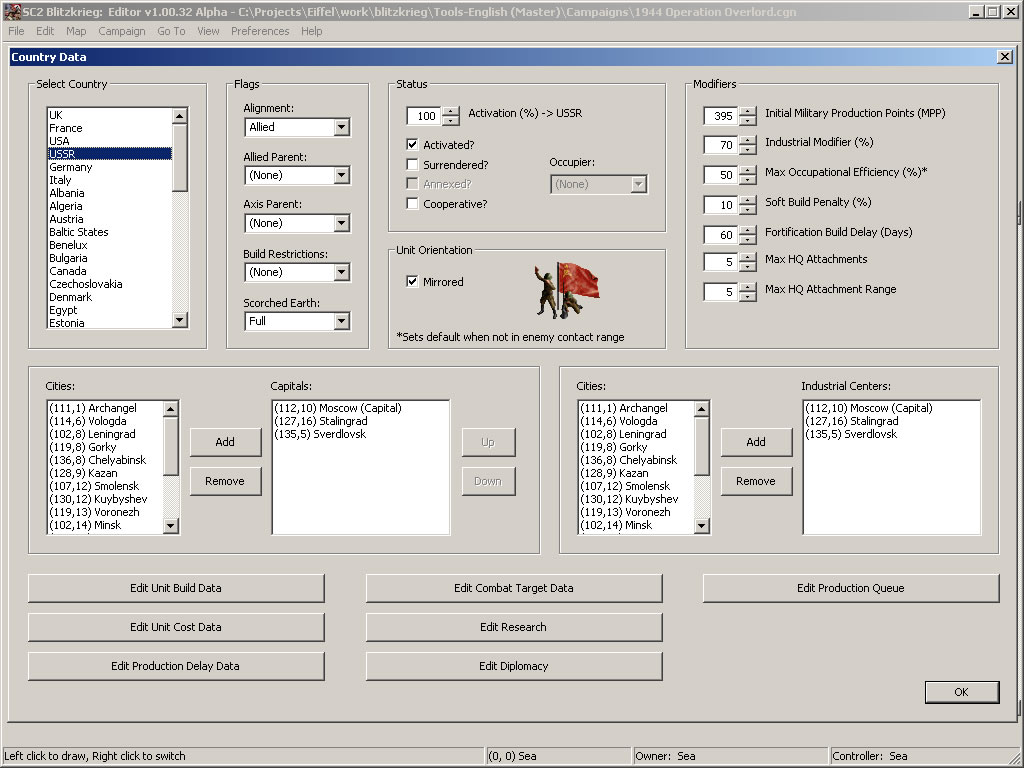Screen dimensions: 1024x768
Task: Decrease Soft Build Penalty (%) spinner
Action: 748,210
